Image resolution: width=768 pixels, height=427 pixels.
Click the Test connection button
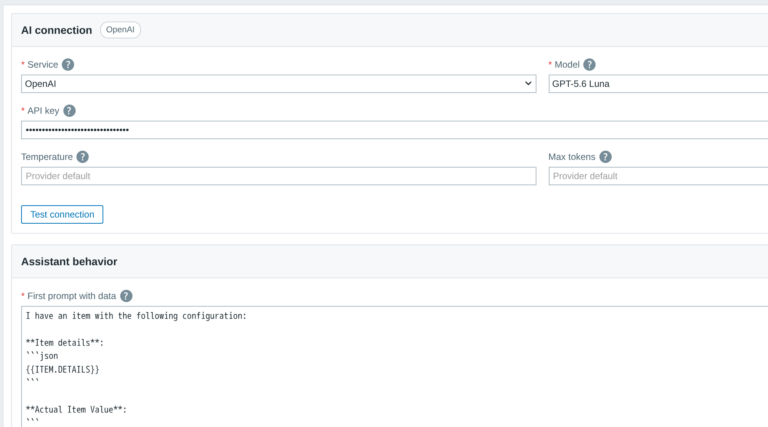(x=62, y=214)
